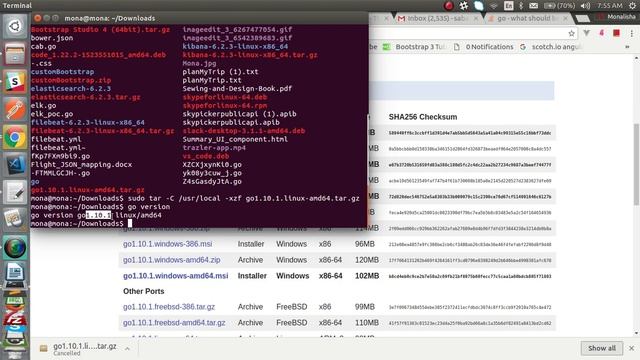Click the red '4' extension icon
The image size is (640, 360).
tap(601, 33)
